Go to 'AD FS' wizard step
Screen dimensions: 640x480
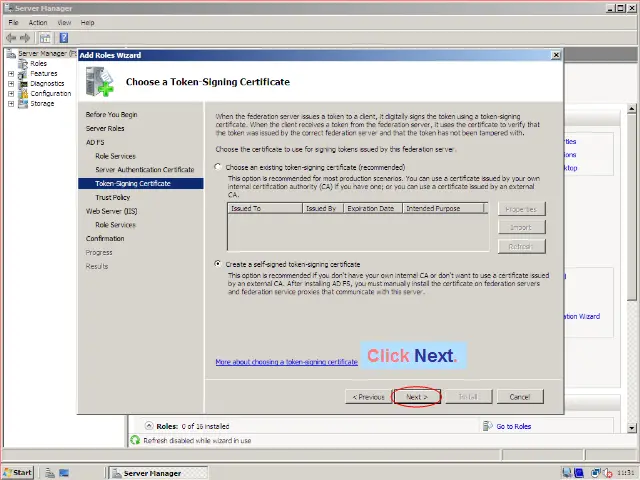coord(95,142)
